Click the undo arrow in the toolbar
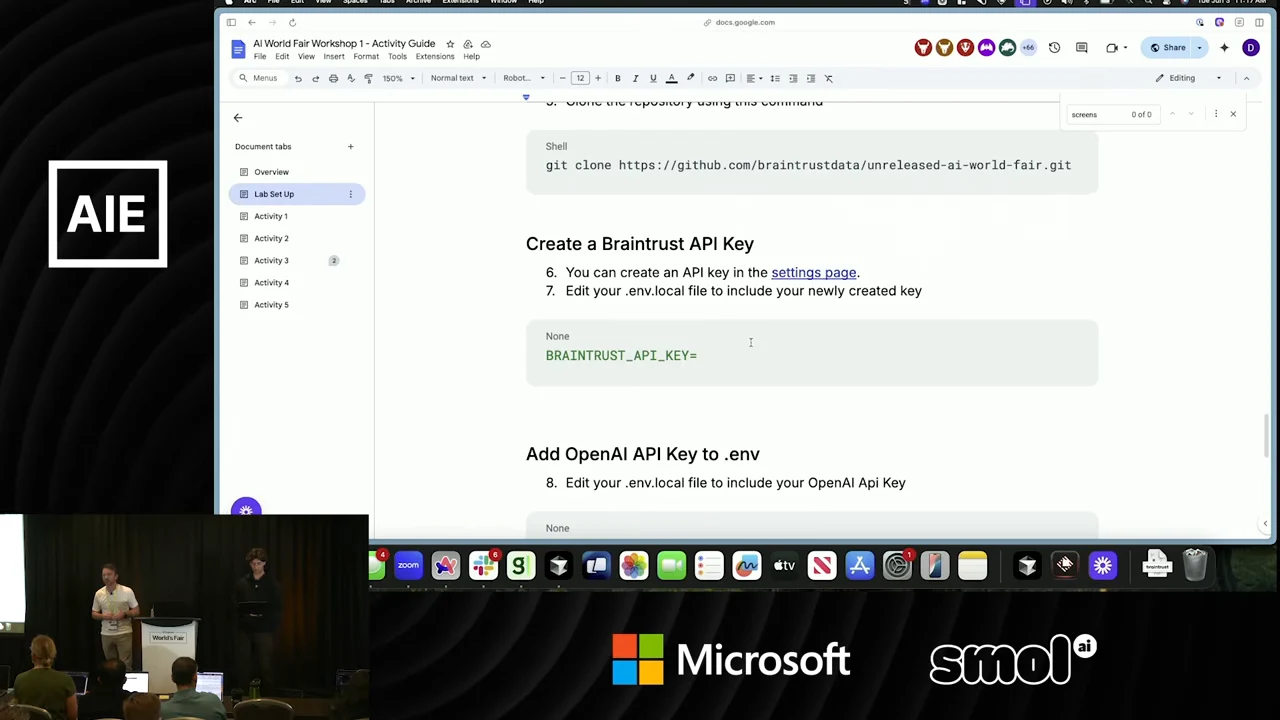Viewport: 1280px width, 720px height. pyautogui.click(x=298, y=78)
